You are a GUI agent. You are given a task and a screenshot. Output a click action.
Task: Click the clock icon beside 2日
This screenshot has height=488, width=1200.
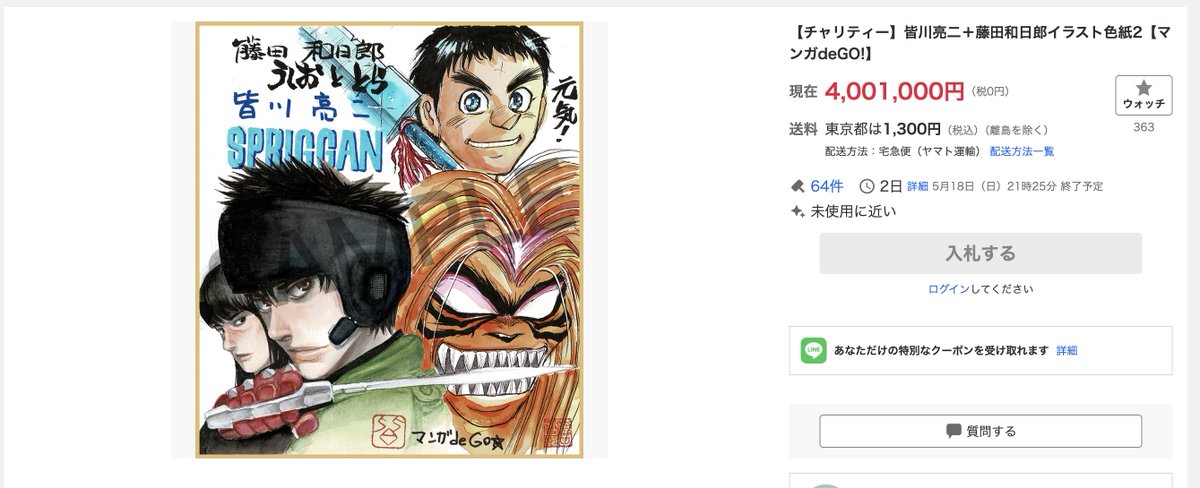(x=867, y=186)
